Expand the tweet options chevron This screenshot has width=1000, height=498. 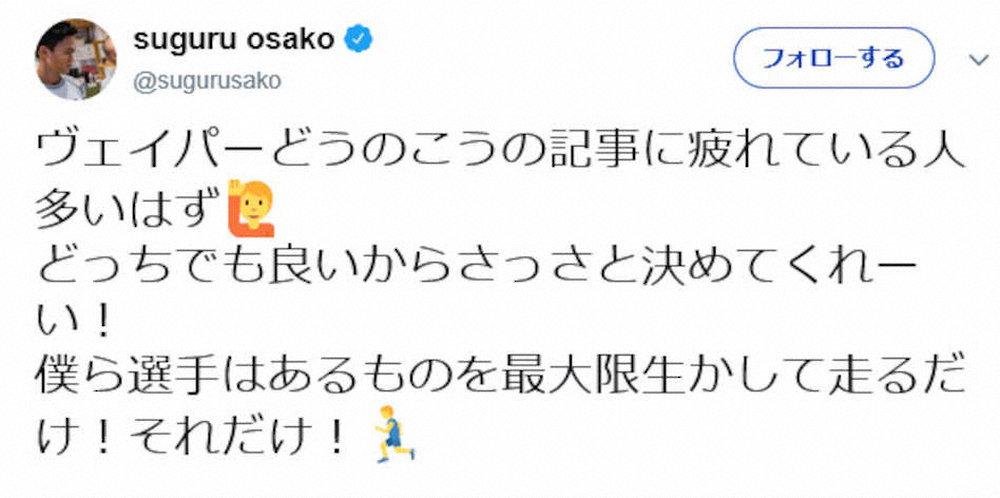[978, 60]
